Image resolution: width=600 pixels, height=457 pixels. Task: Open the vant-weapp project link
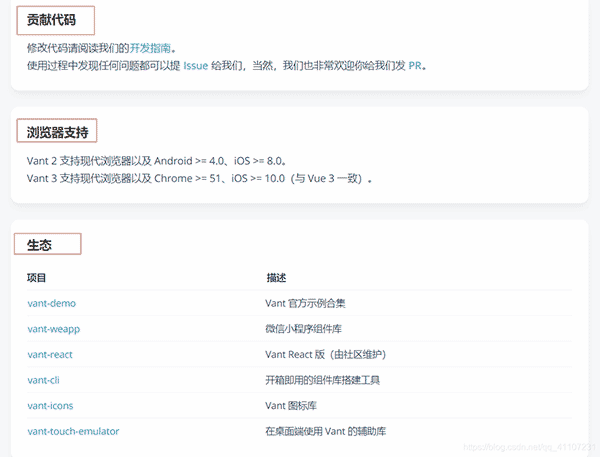(x=54, y=329)
